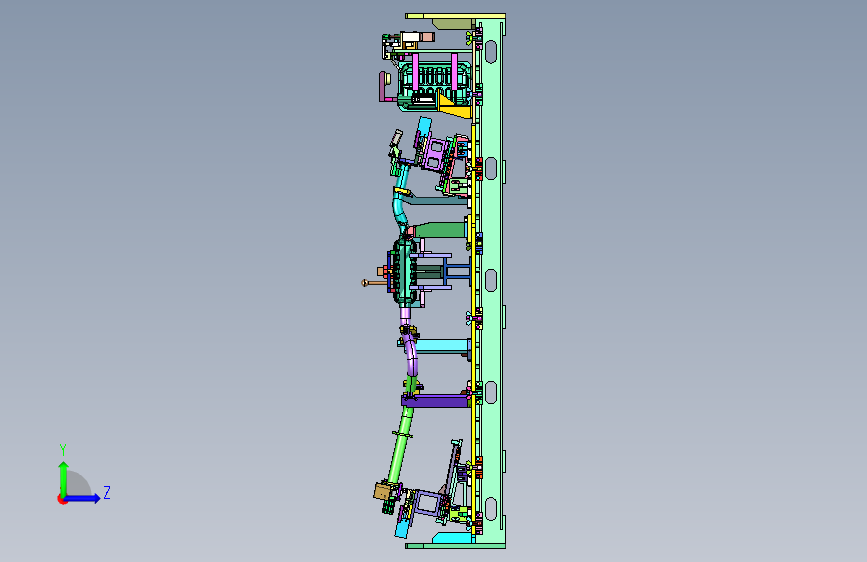Click the Y label on the axis triad
This screenshot has width=867, height=562.
(x=63, y=450)
